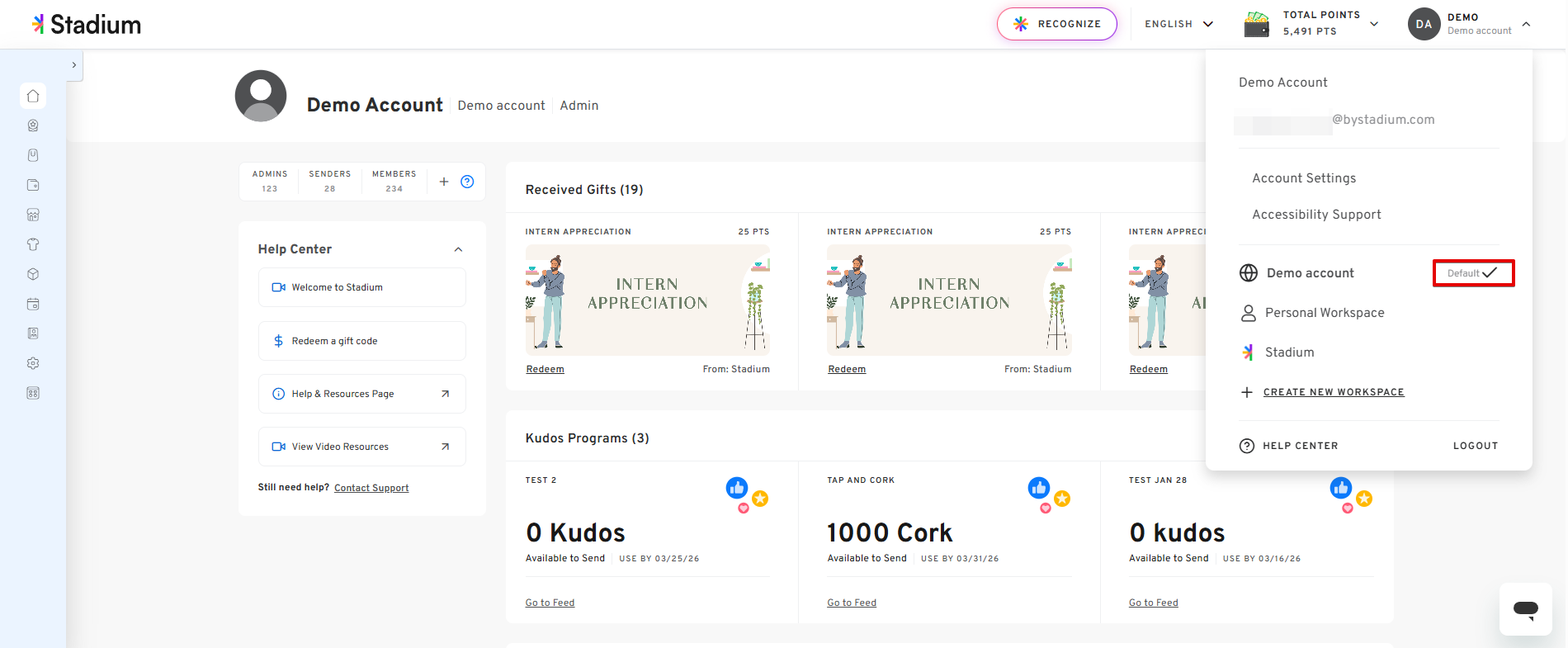1568x648 pixels.
Task: Click the Recognize button
Action: [1057, 24]
